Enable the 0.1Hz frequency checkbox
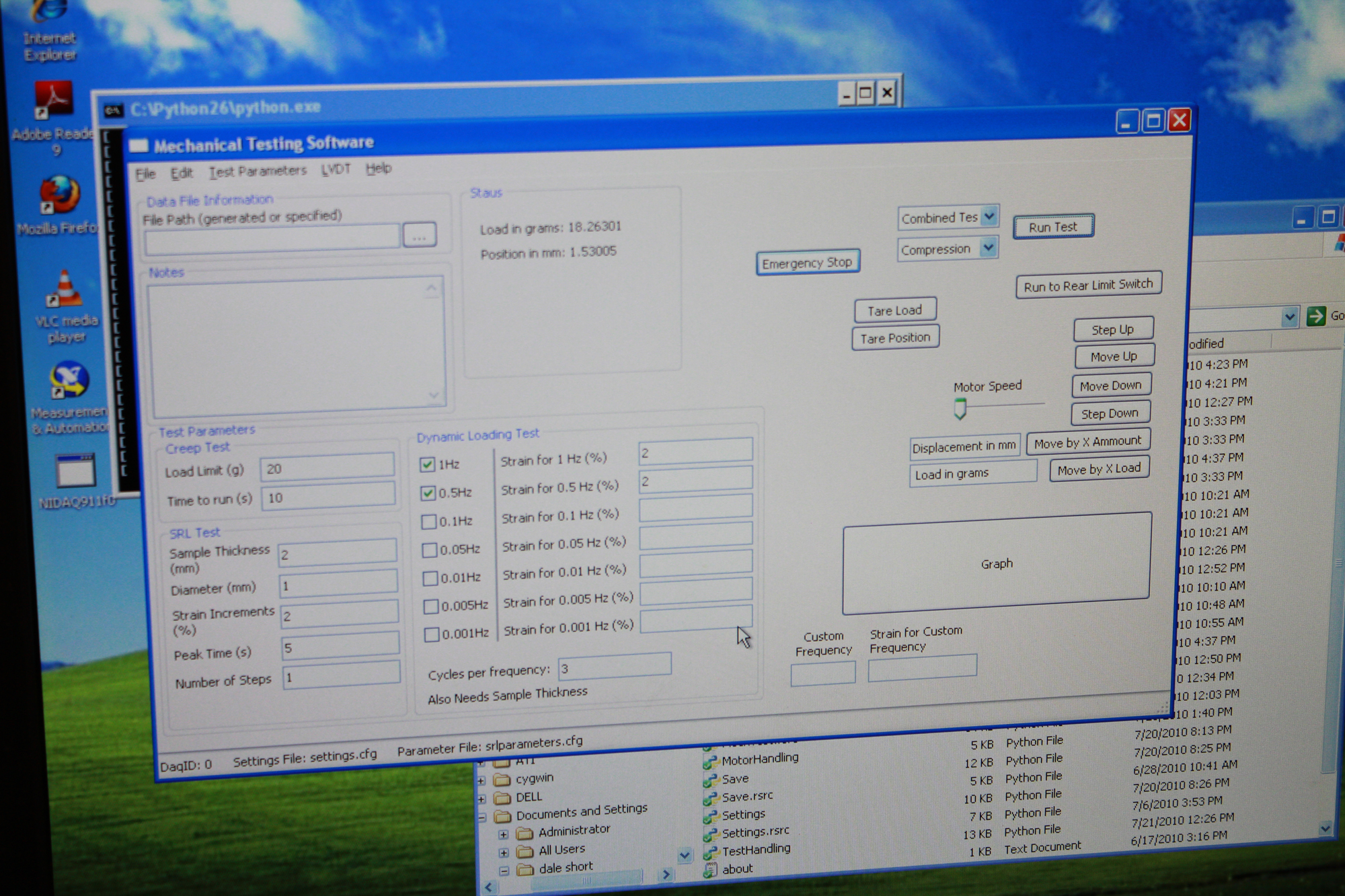Image resolution: width=1345 pixels, height=896 pixels. tap(428, 522)
